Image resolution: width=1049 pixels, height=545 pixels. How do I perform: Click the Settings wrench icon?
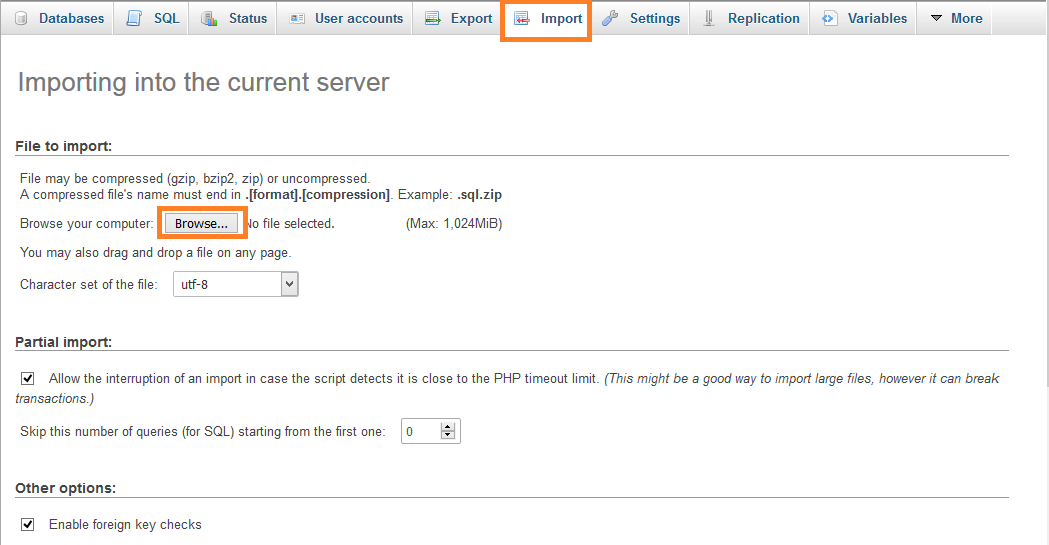(610, 19)
